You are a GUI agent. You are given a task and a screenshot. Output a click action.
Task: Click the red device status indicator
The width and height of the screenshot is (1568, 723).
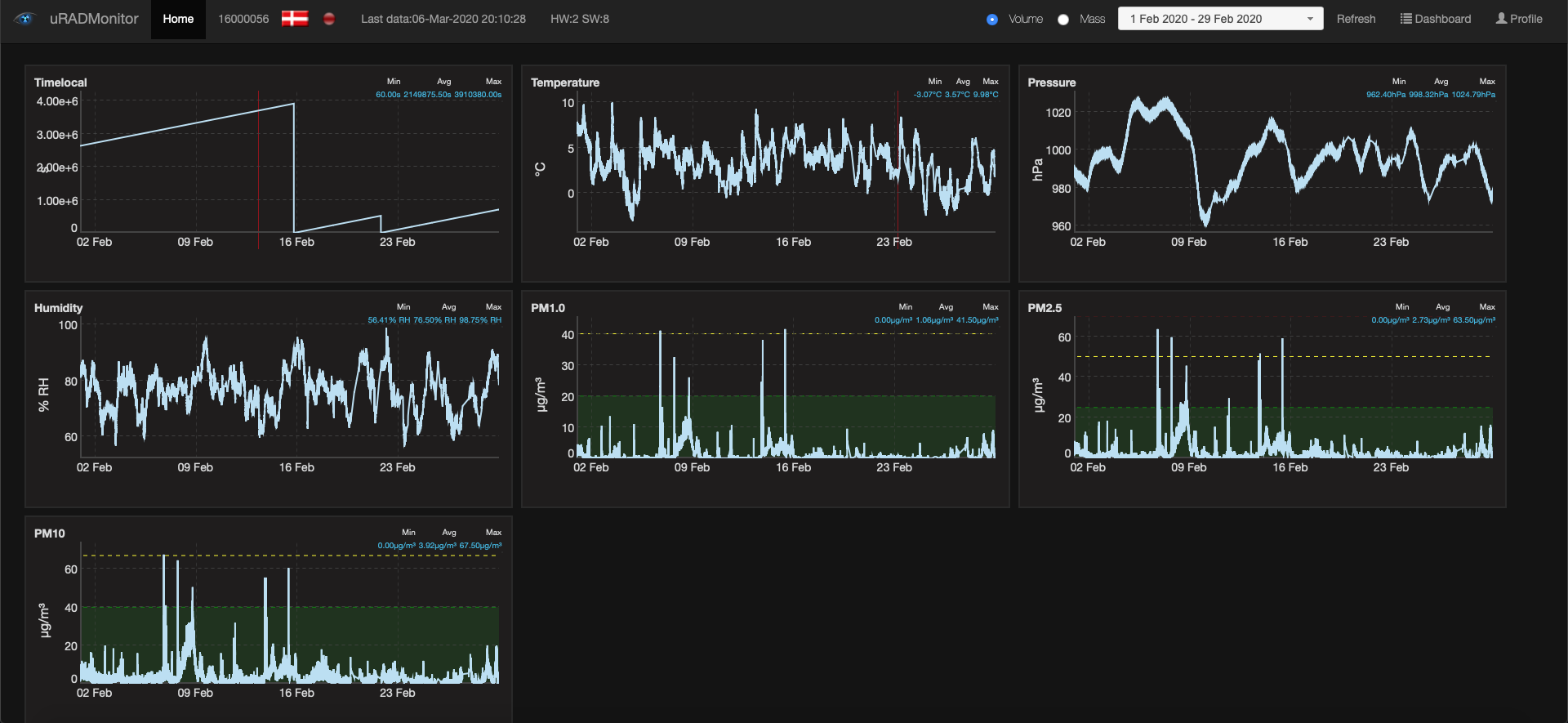click(x=329, y=19)
